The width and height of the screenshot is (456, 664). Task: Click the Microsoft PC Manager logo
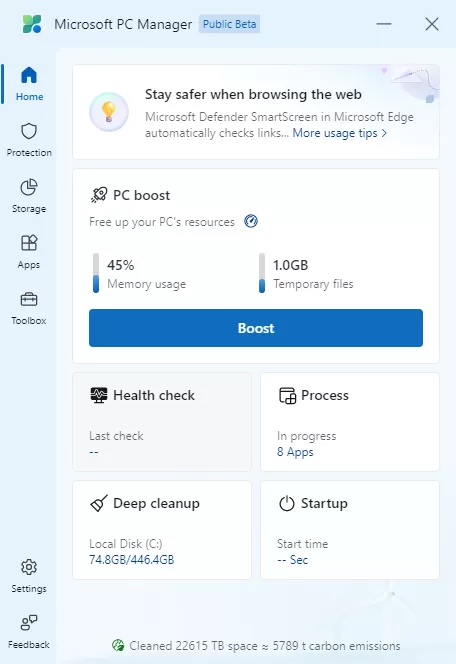(32, 24)
